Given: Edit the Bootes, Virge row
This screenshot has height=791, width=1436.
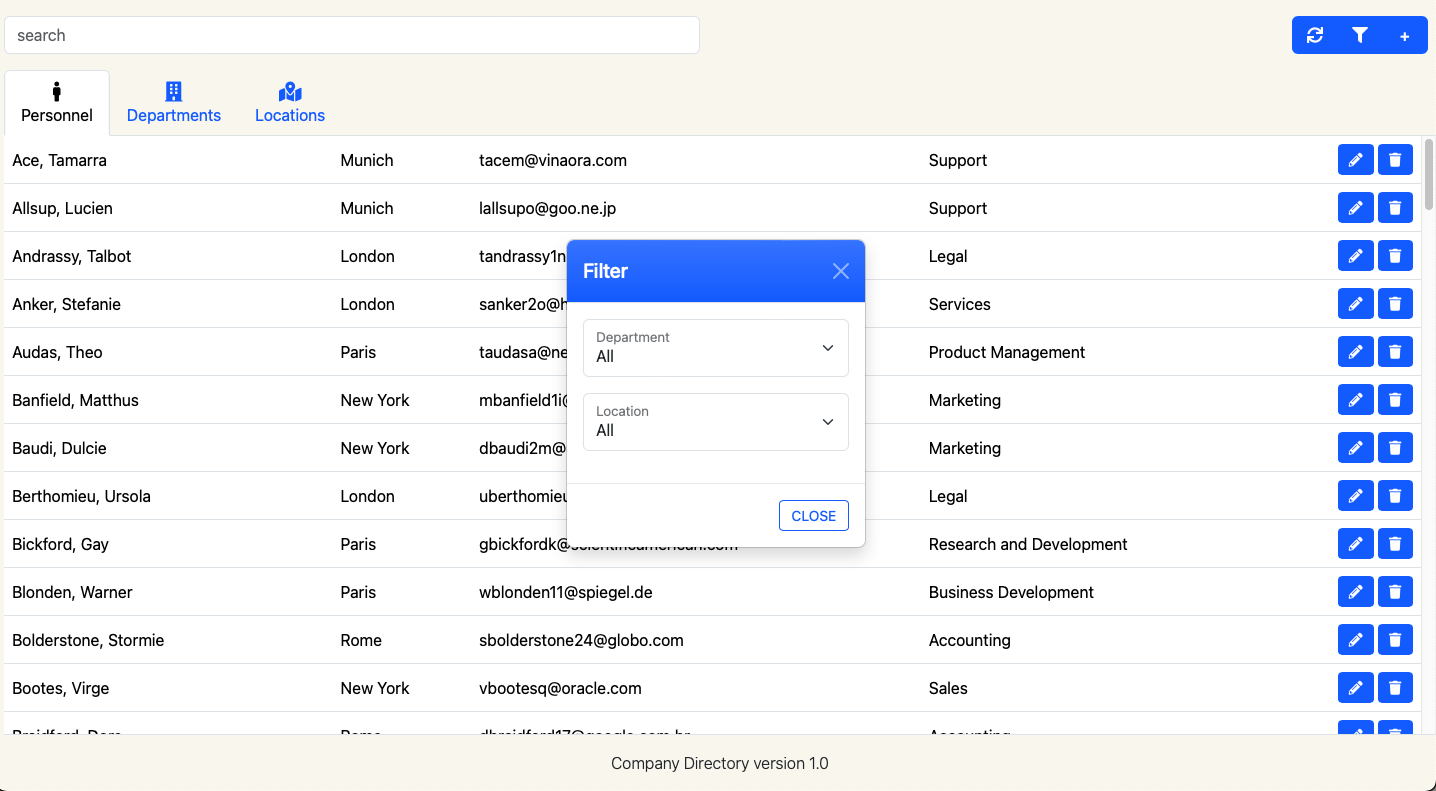Looking at the screenshot, I should click(x=1355, y=688).
